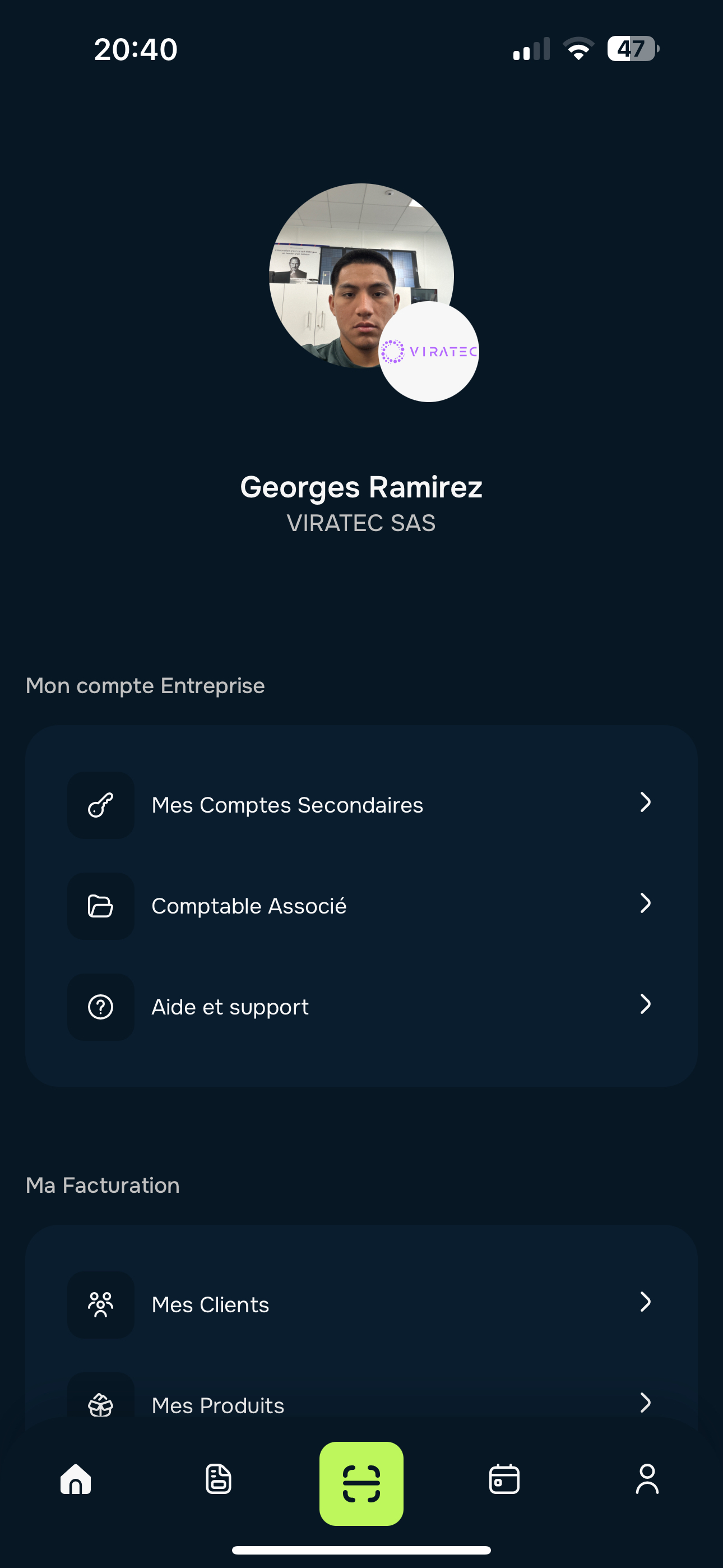This screenshot has height=1568, width=723.
Task: Open Mes Comptes Secondaires
Action: tap(288, 805)
